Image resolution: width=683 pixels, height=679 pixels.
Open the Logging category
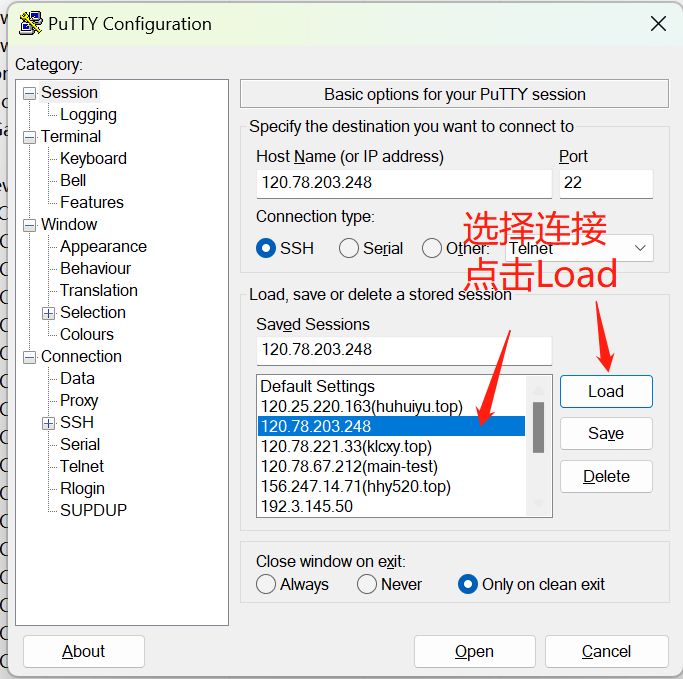pyautogui.click(x=88, y=115)
